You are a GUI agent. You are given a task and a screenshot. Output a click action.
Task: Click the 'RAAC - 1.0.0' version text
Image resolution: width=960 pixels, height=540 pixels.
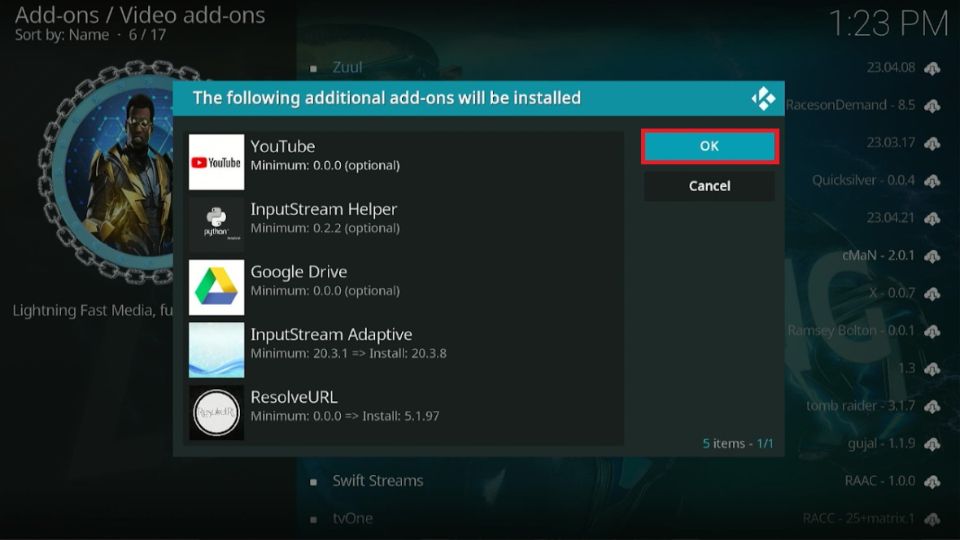pos(880,481)
